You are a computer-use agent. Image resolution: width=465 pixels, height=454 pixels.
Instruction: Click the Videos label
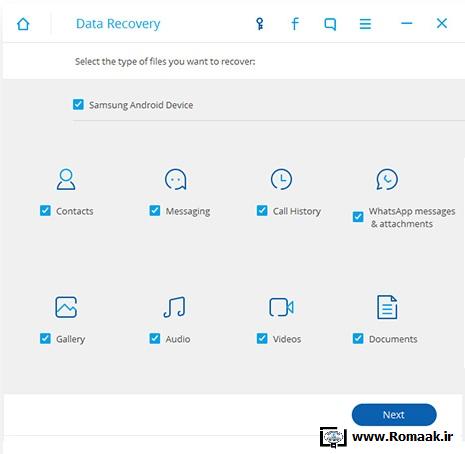(x=287, y=339)
